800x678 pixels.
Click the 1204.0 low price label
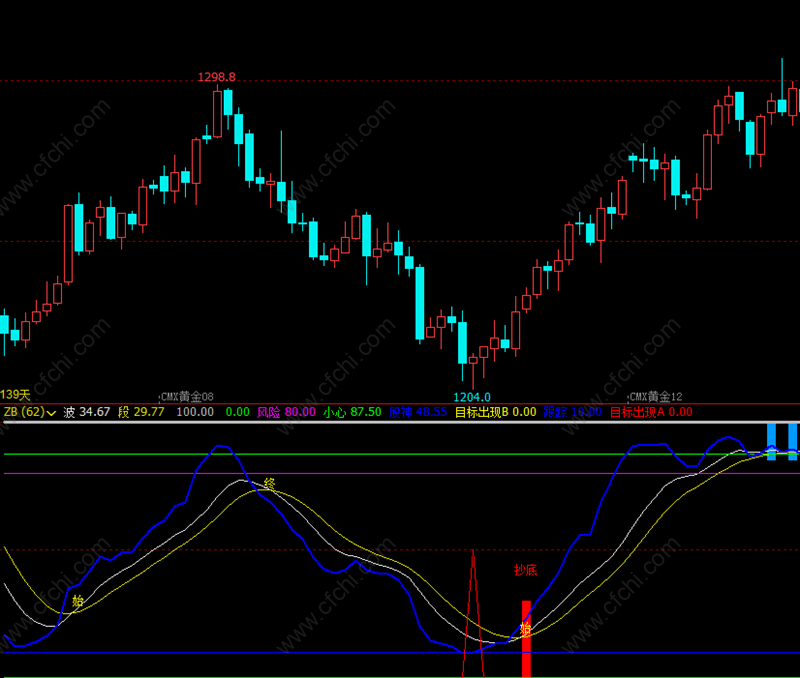(472, 397)
